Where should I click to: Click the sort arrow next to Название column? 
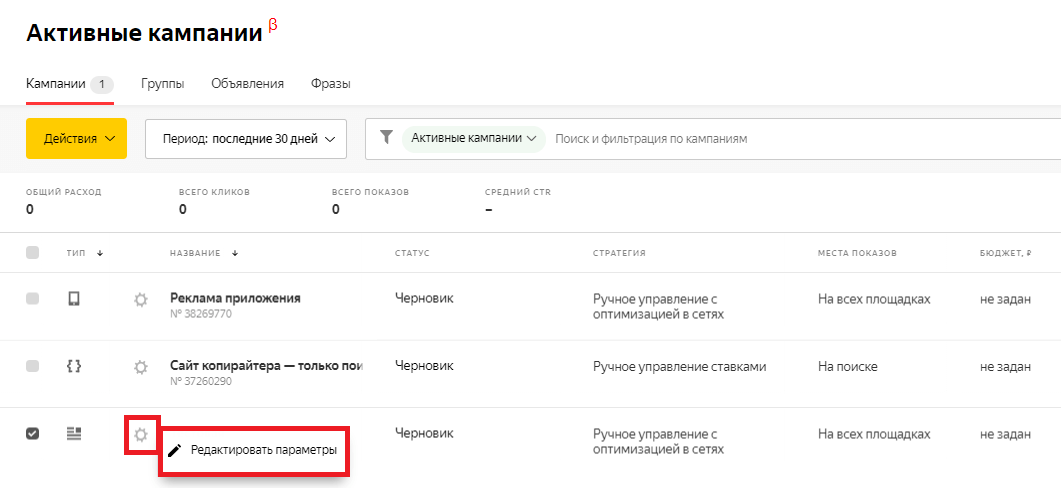point(235,253)
